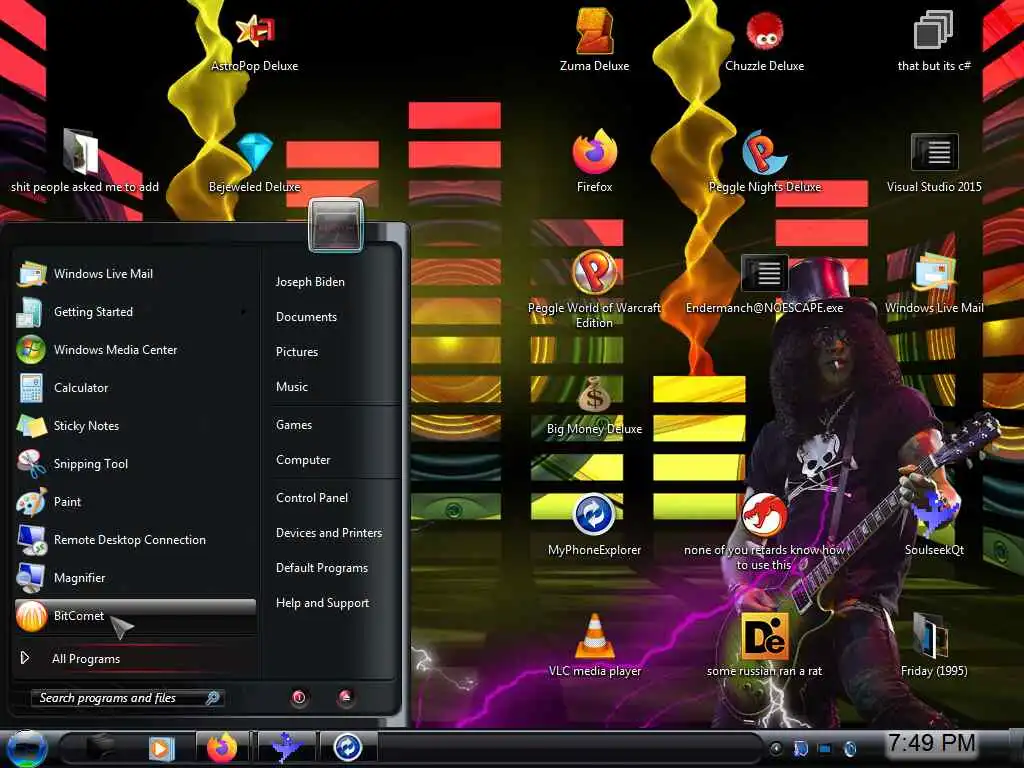1024x768 pixels.
Task: Open Windows Live Mail in the Start menu
Action: click(x=135, y=274)
